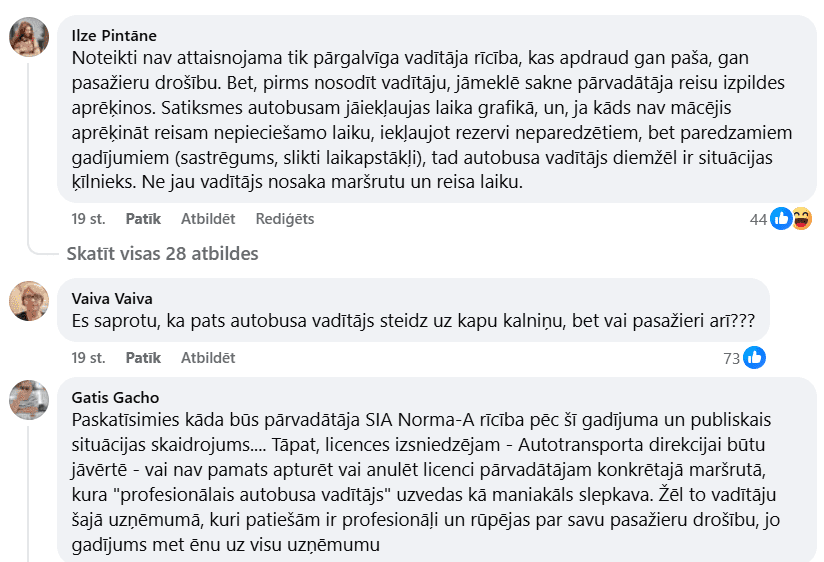This screenshot has width=824, height=562.
Task: Click Gatis Gacho's profile avatar
Action: (29, 399)
